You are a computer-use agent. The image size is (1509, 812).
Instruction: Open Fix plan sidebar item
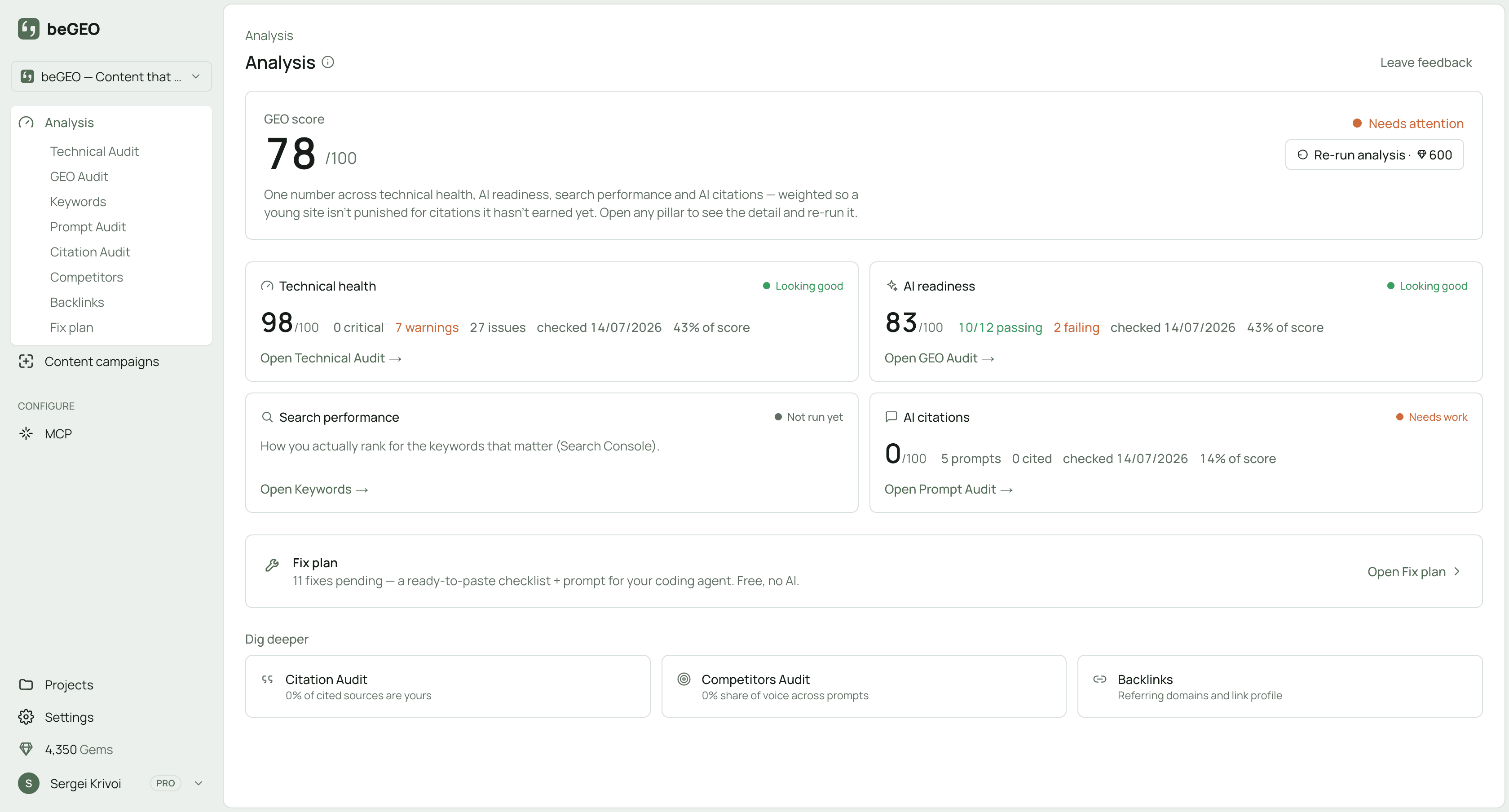[x=71, y=327]
